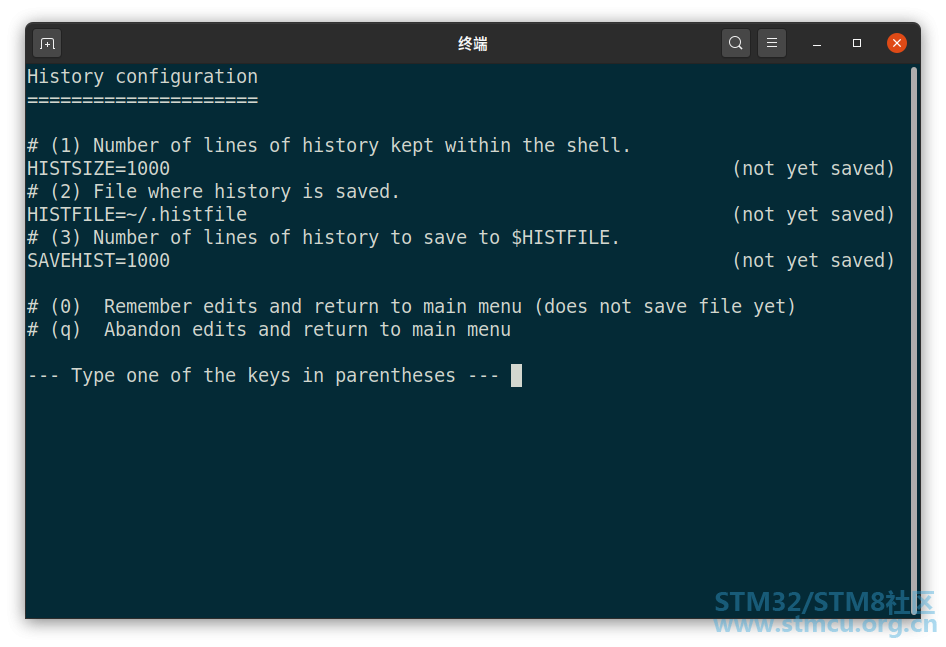Image resolution: width=946 pixels, height=647 pixels.
Task: Click the 终端 window title
Action: pyautogui.click(x=472, y=43)
